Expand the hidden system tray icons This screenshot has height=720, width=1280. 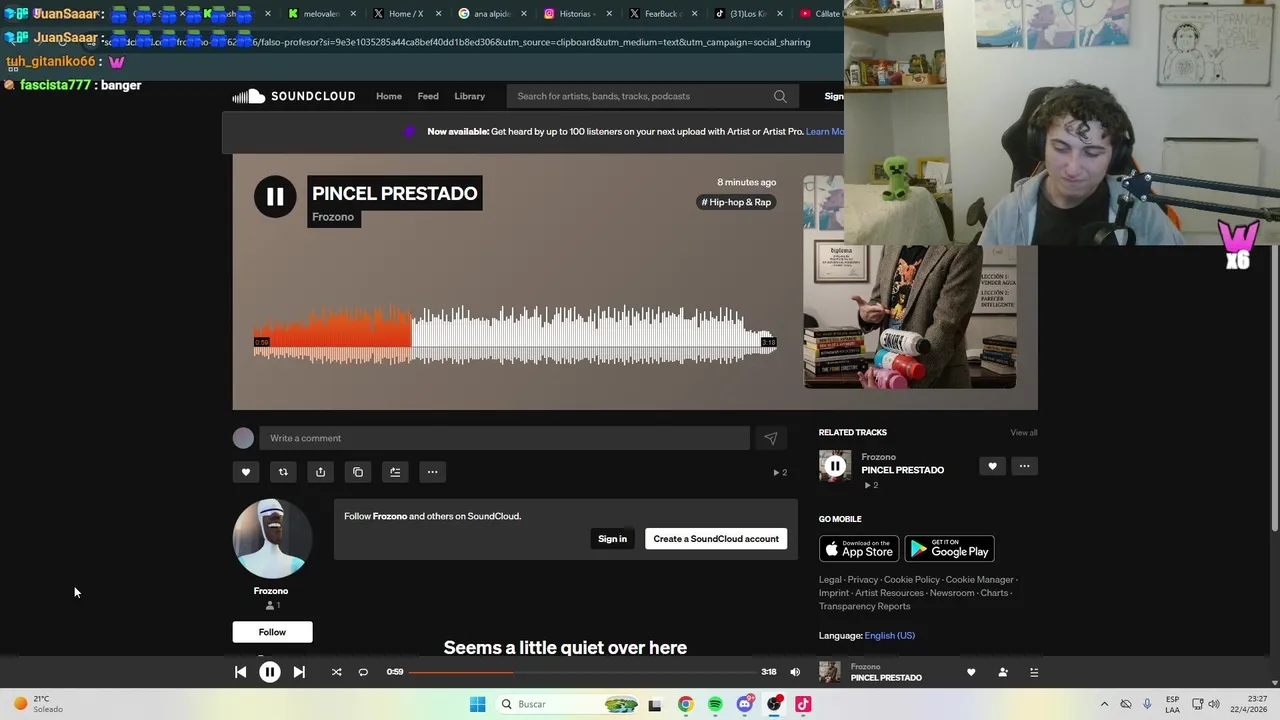(x=1104, y=704)
